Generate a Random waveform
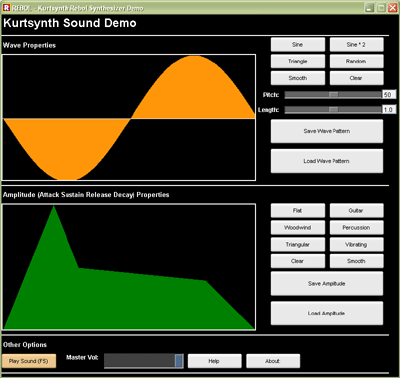The image size is (400, 378). pyautogui.click(x=356, y=61)
